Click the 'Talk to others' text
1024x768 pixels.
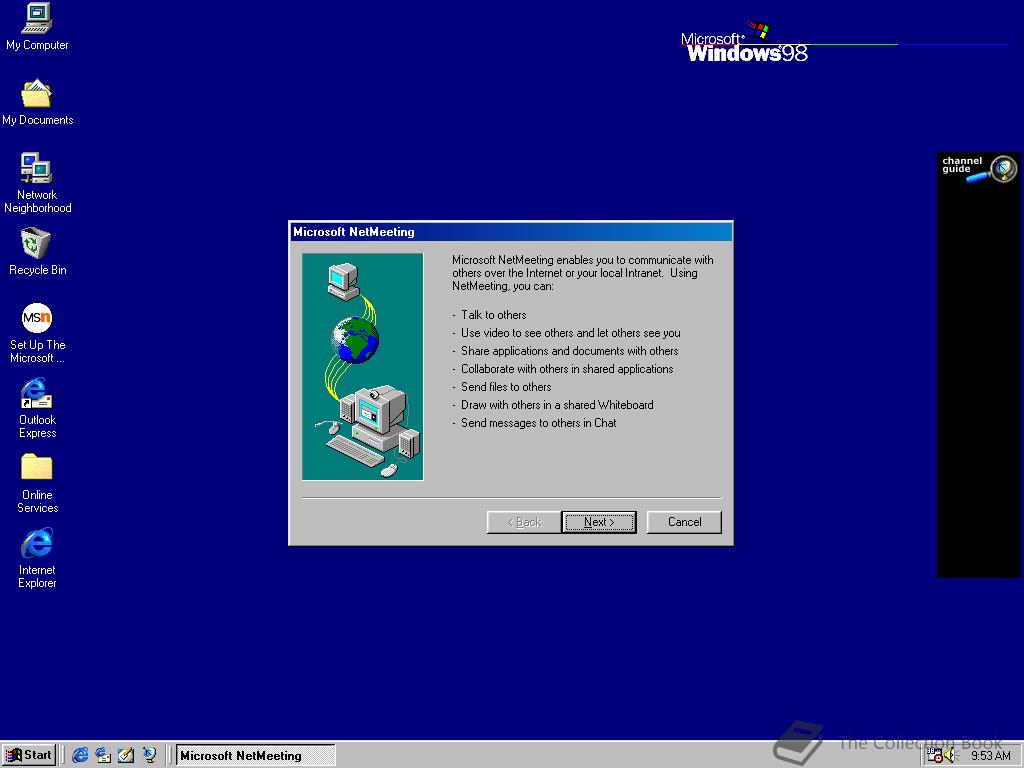[493, 315]
